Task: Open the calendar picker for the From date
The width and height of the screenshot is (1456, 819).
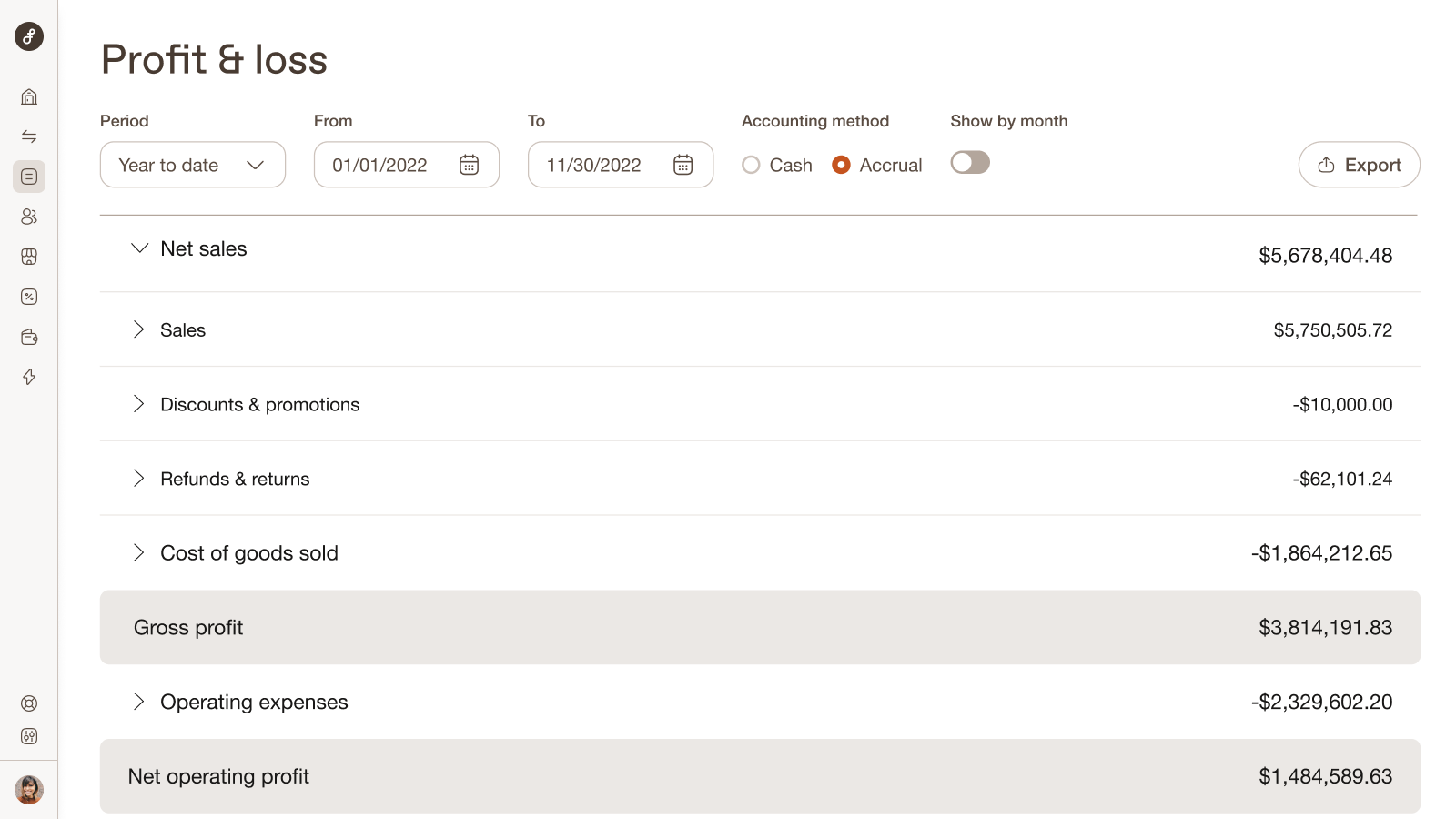Action: point(469,165)
